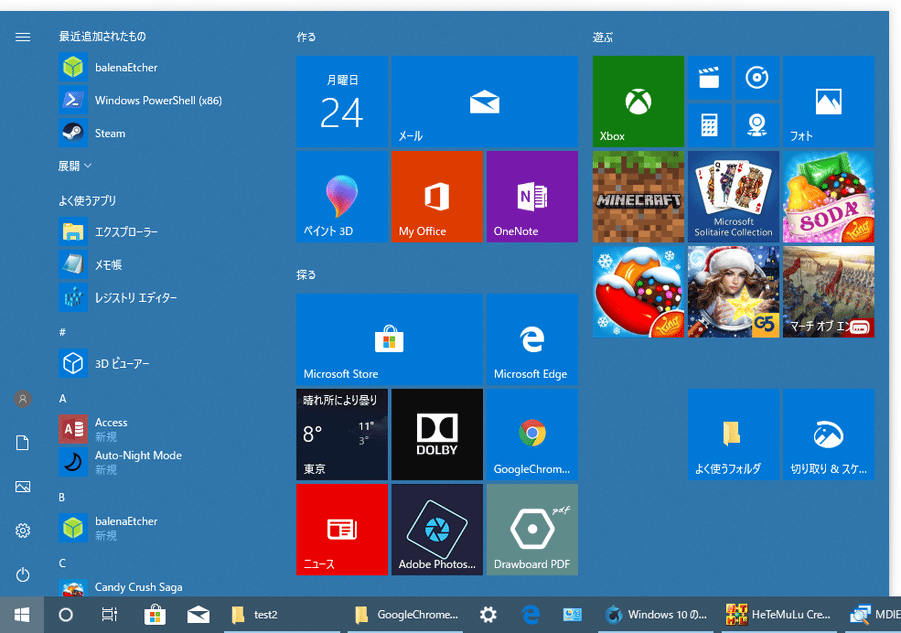The height and width of the screenshot is (633, 901).
Task: Open the フォト (Photos) tile
Action: (x=829, y=101)
